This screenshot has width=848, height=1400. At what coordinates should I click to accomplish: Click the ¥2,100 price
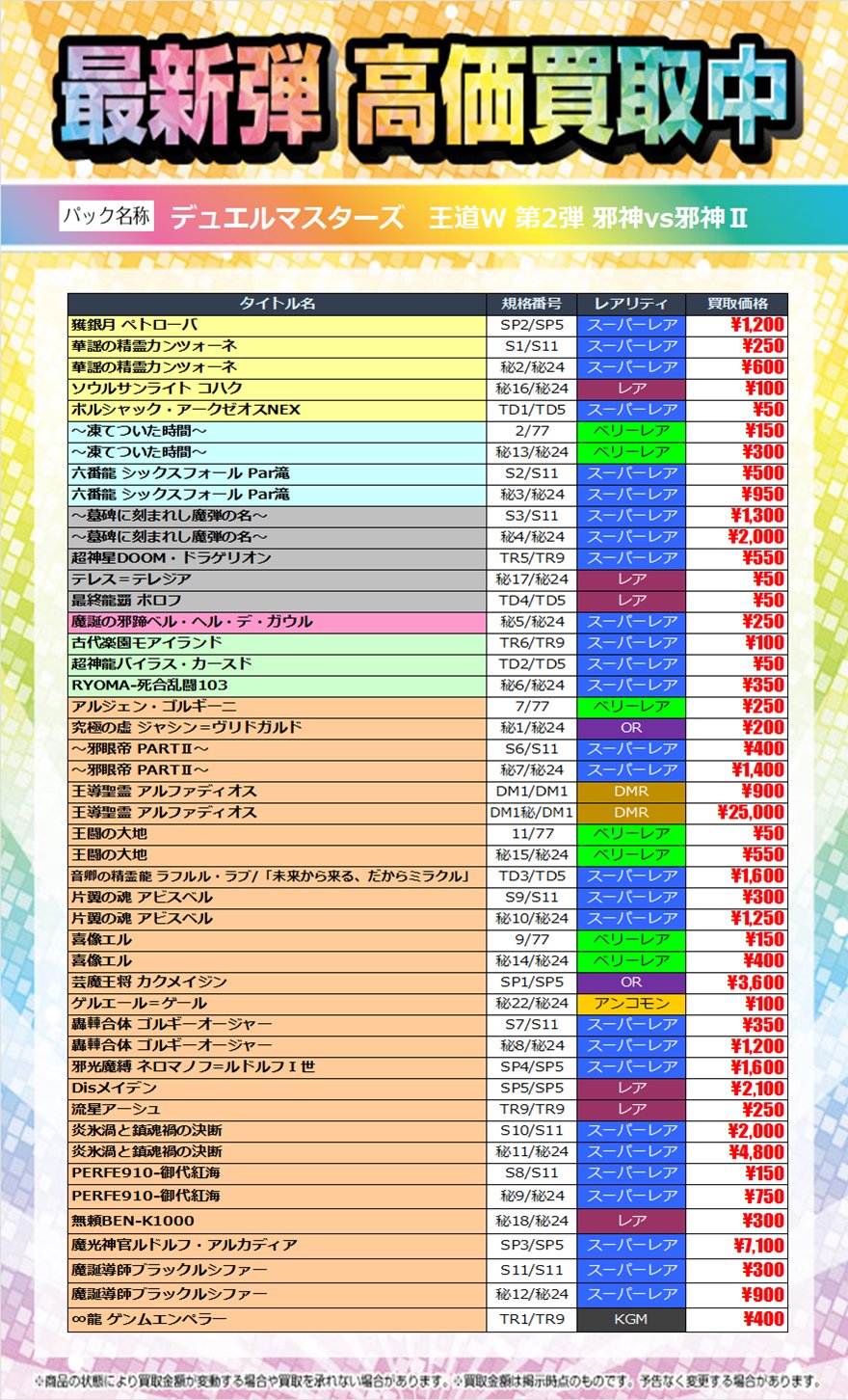tap(756, 1089)
